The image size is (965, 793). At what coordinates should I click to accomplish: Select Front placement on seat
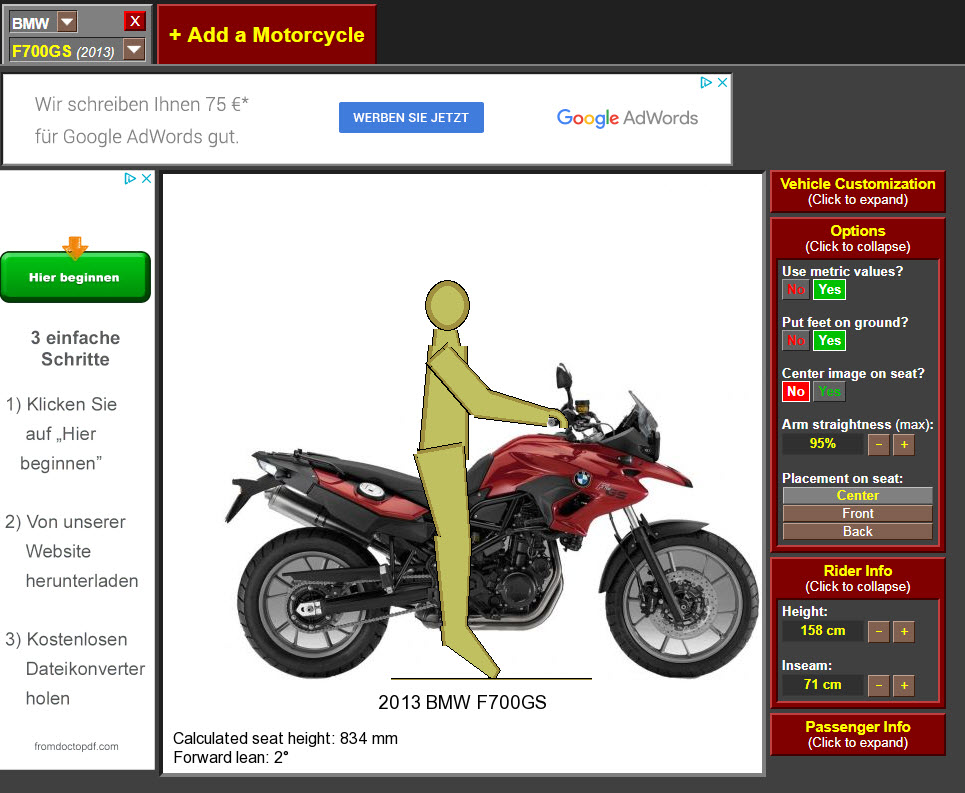pos(857,513)
